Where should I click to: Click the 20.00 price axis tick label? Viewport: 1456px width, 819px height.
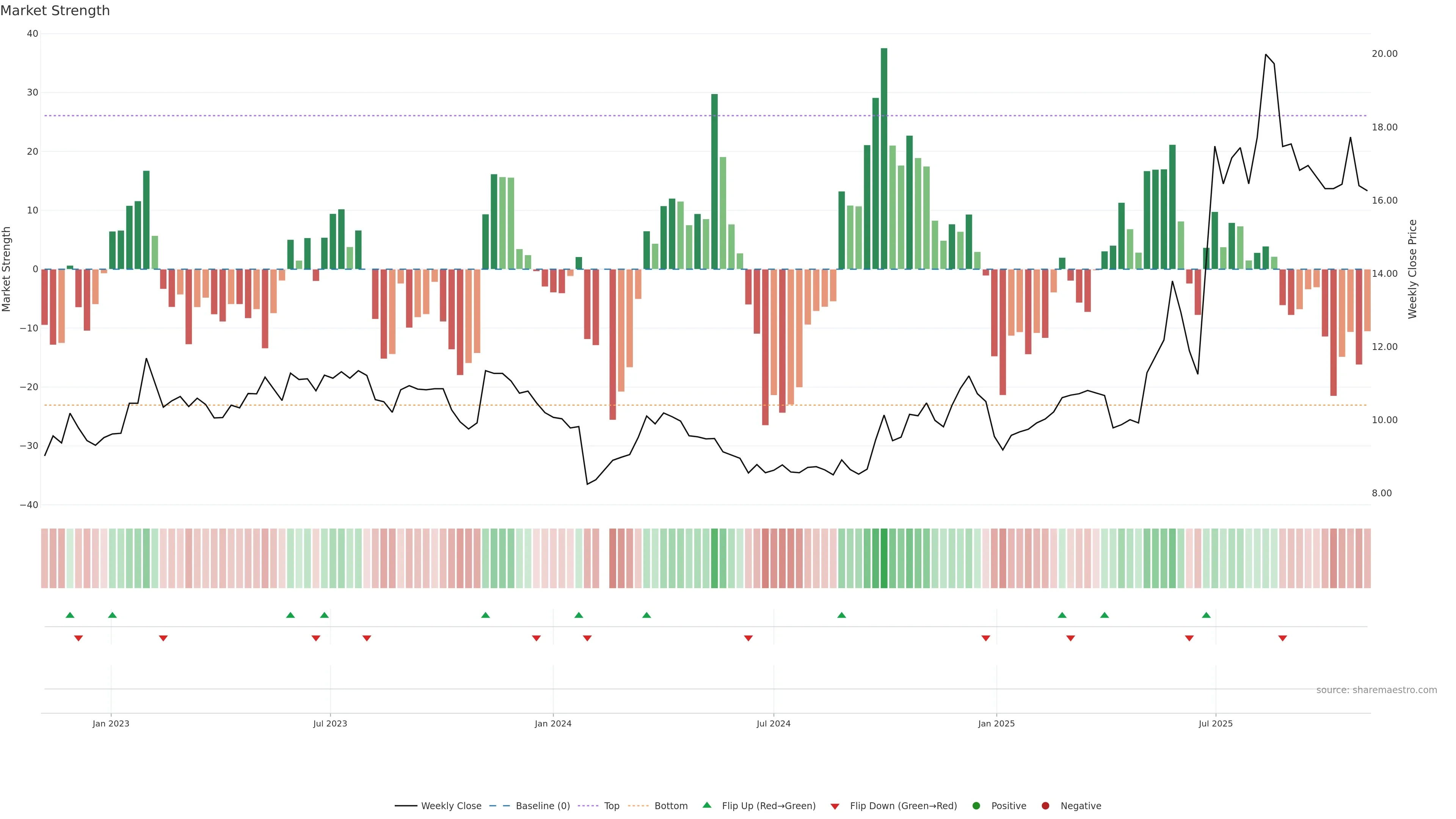[1384, 54]
